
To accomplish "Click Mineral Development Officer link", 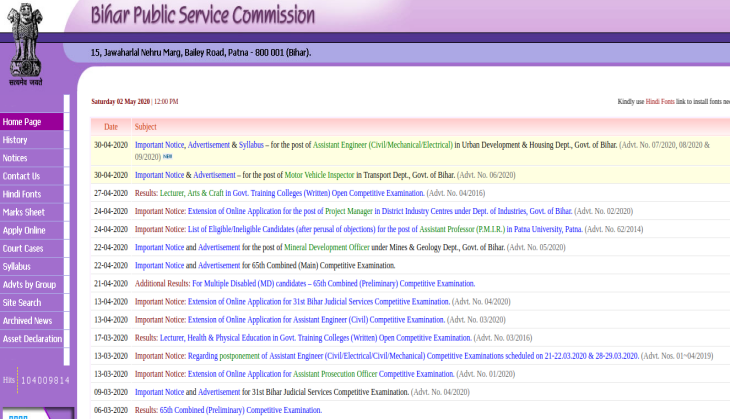I will click(326, 248).
